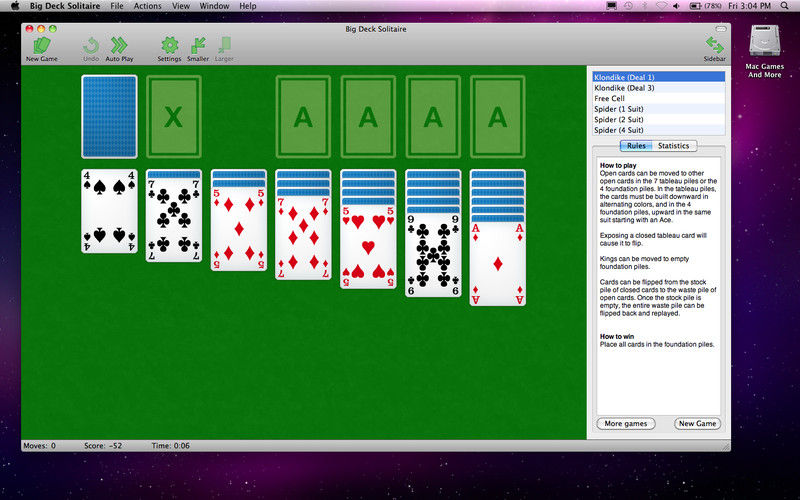Viewport: 800px width, 500px height.
Task: Click the 5 of diamonds card
Action: click(239, 229)
